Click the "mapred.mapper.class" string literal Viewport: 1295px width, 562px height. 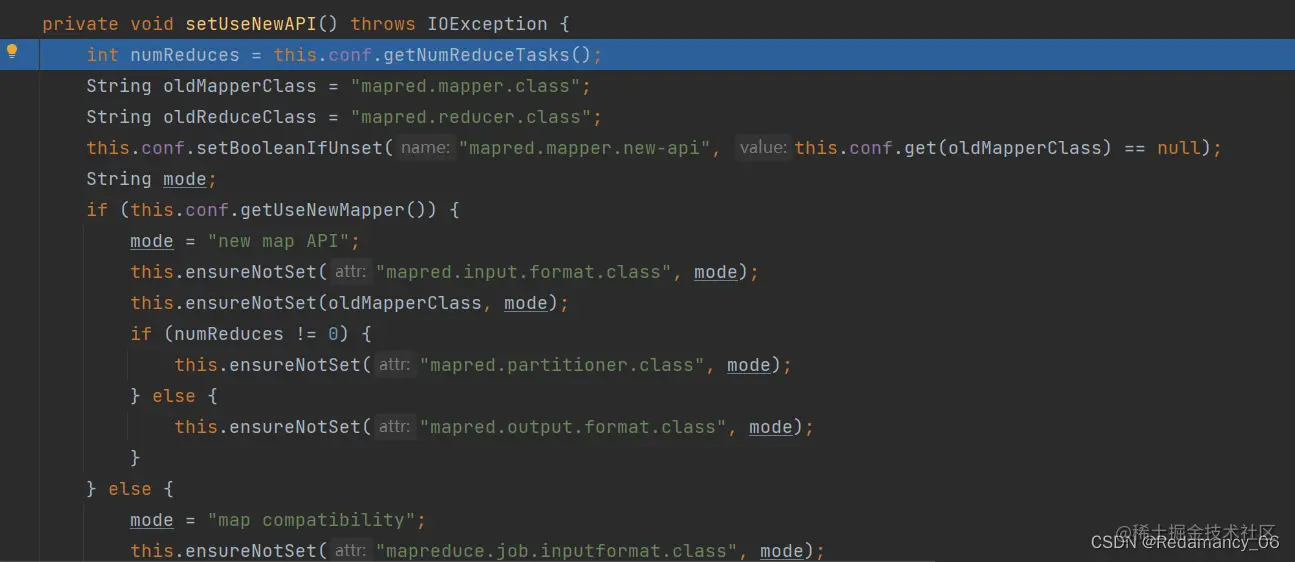point(465,86)
